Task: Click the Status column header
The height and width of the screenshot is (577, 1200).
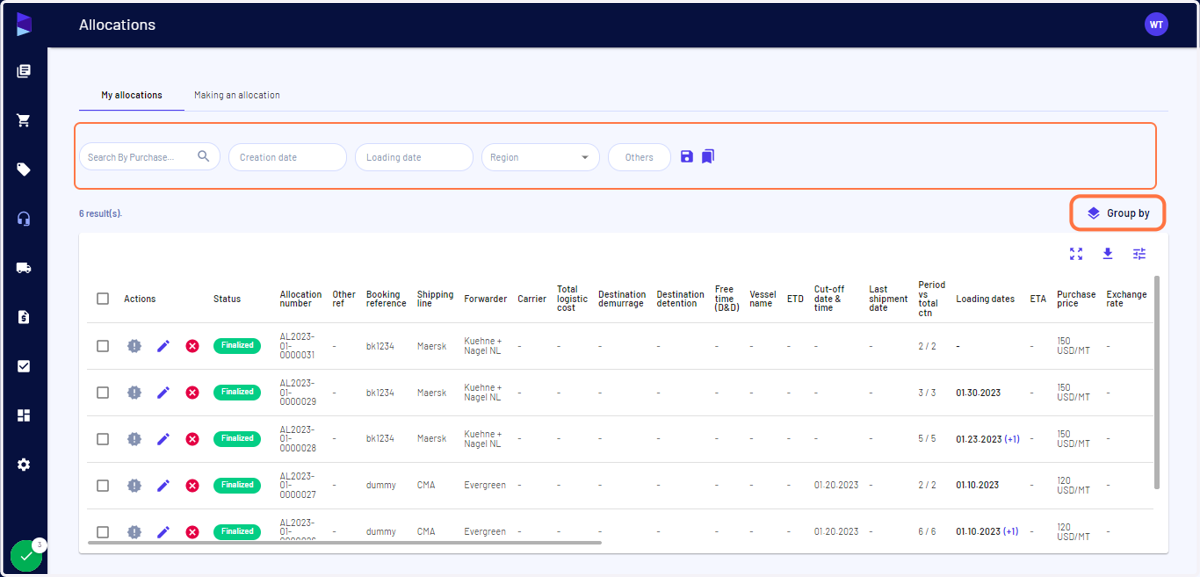Action: tap(227, 299)
